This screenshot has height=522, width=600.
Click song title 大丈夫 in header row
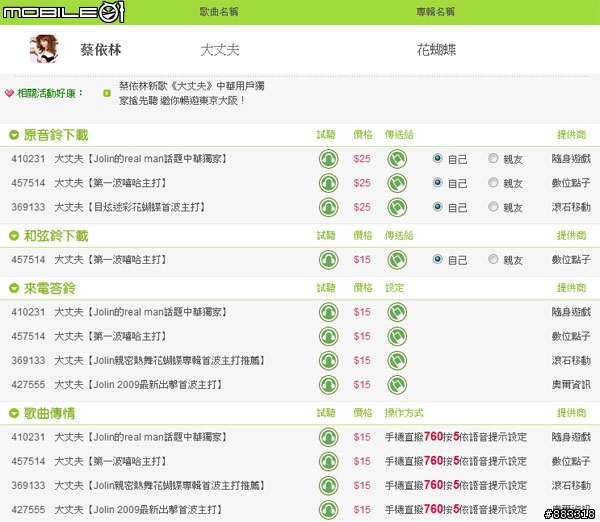click(x=220, y=50)
